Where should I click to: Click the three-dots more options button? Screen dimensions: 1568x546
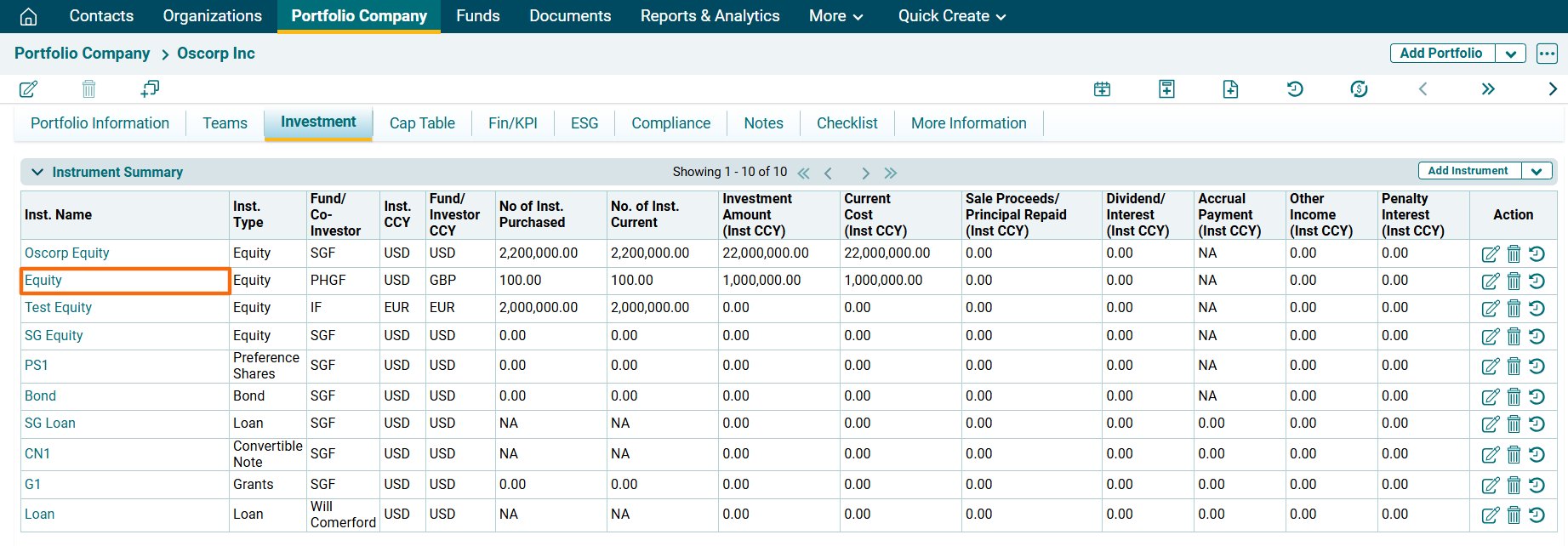[x=1547, y=54]
